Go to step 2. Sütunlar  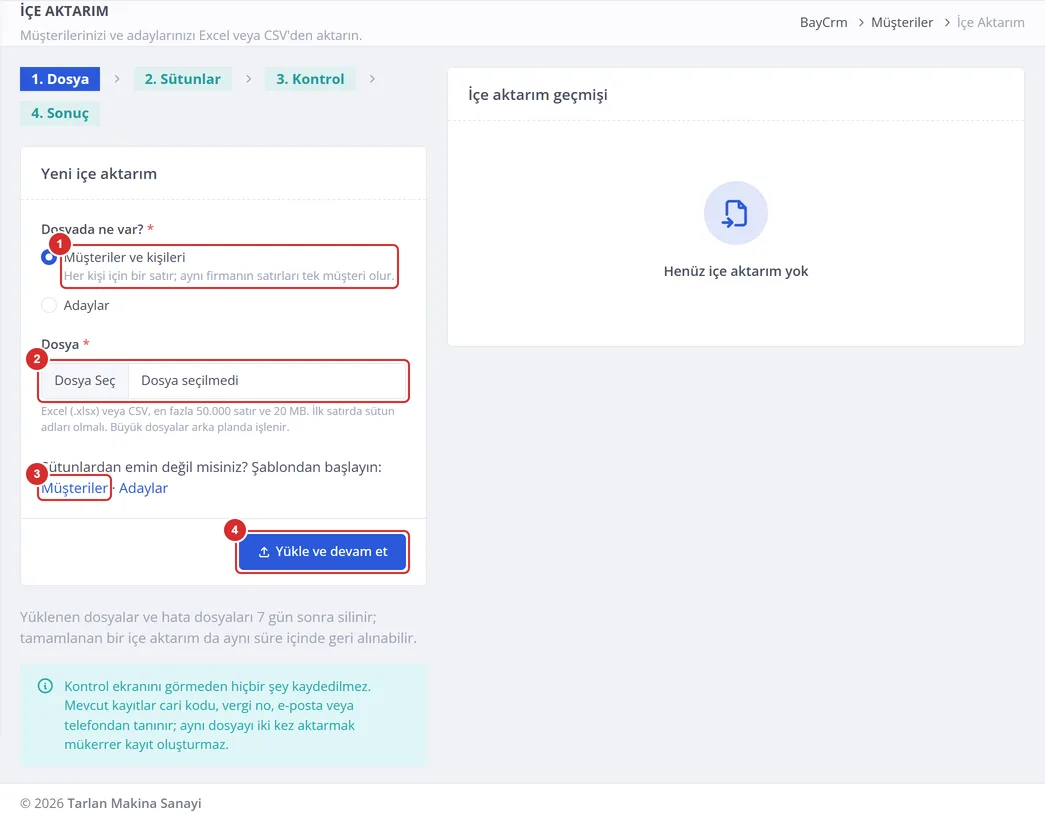coord(183,79)
